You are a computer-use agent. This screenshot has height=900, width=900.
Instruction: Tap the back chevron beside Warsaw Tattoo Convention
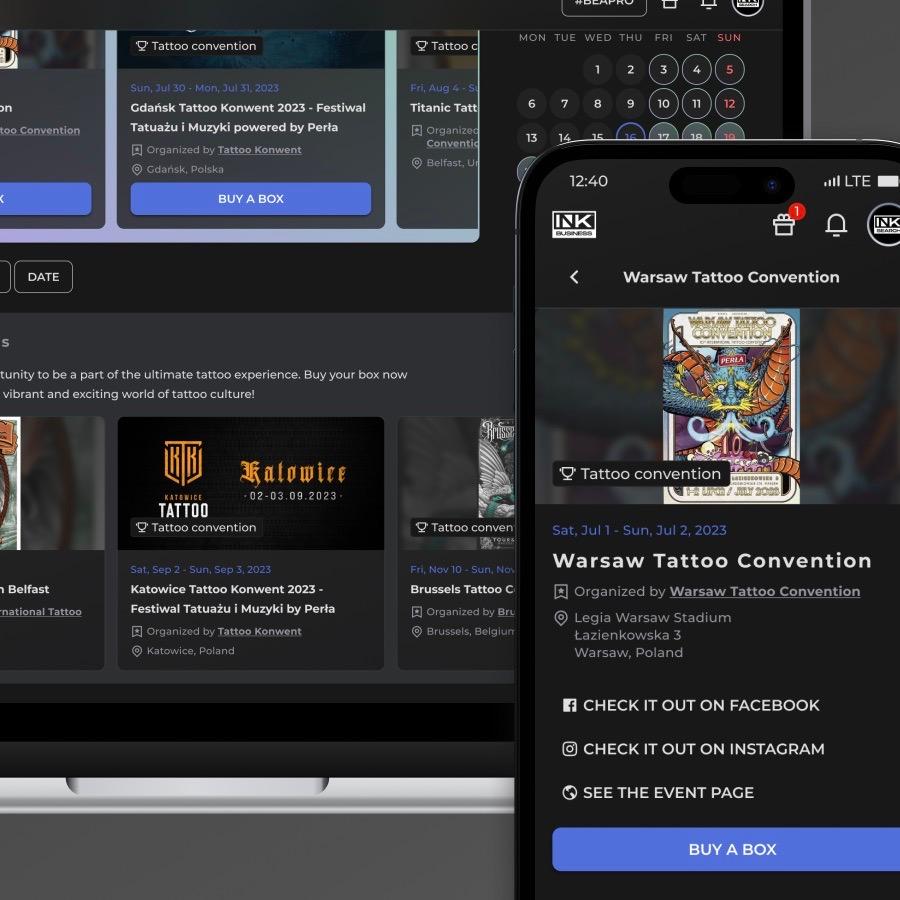(574, 277)
